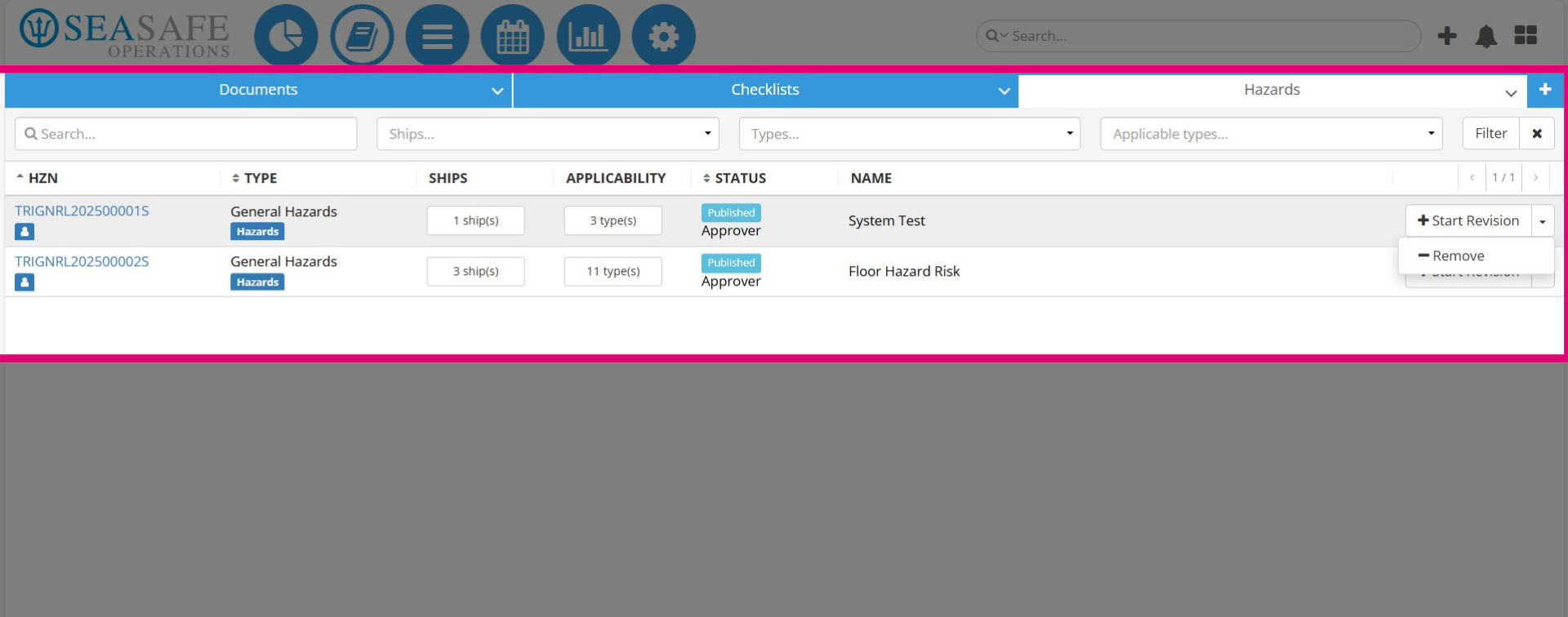1568x617 pixels.
Task: Expand the Hazards tab chevron
Action: pos(1511,93)
